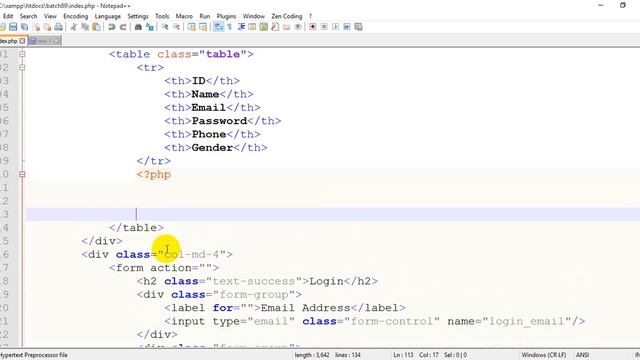Open the Window menu

[254, 16]
